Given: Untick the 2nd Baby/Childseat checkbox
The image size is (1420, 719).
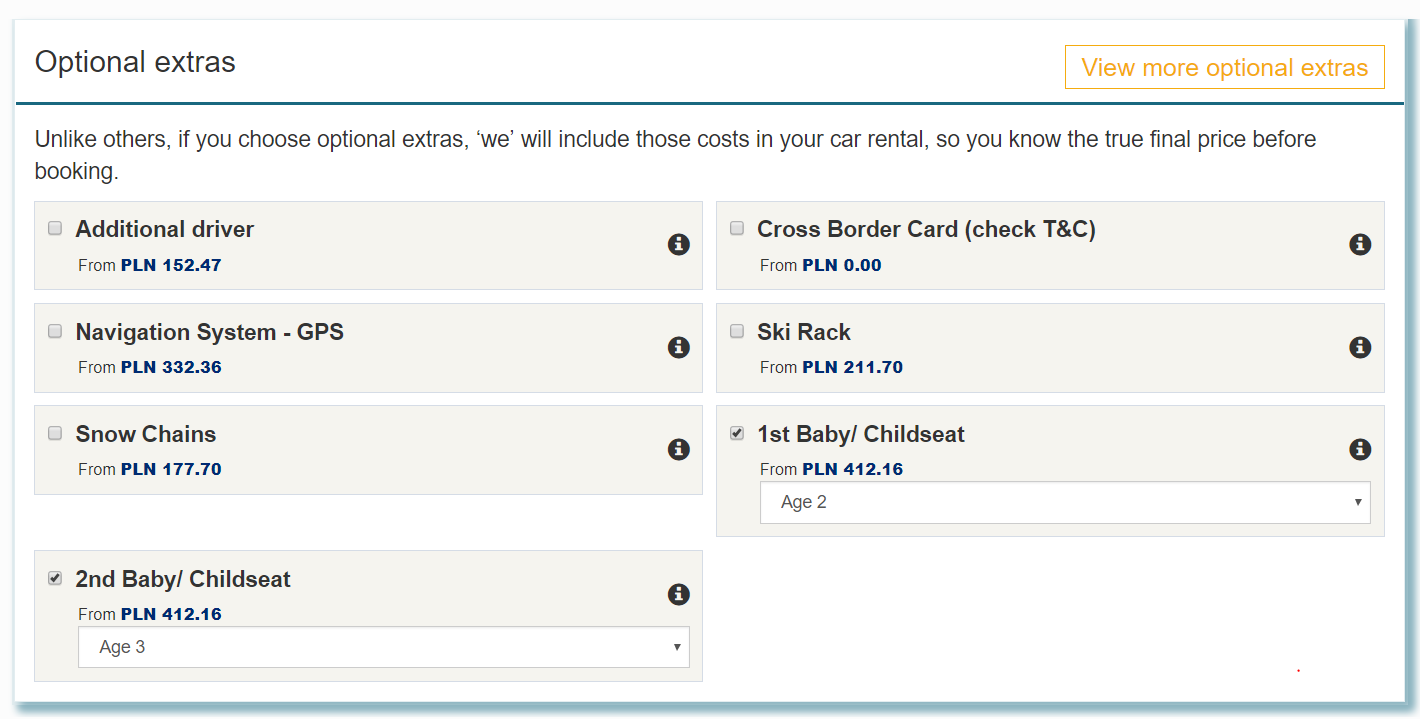Looking at the screenshot, I should pos(55,578).
